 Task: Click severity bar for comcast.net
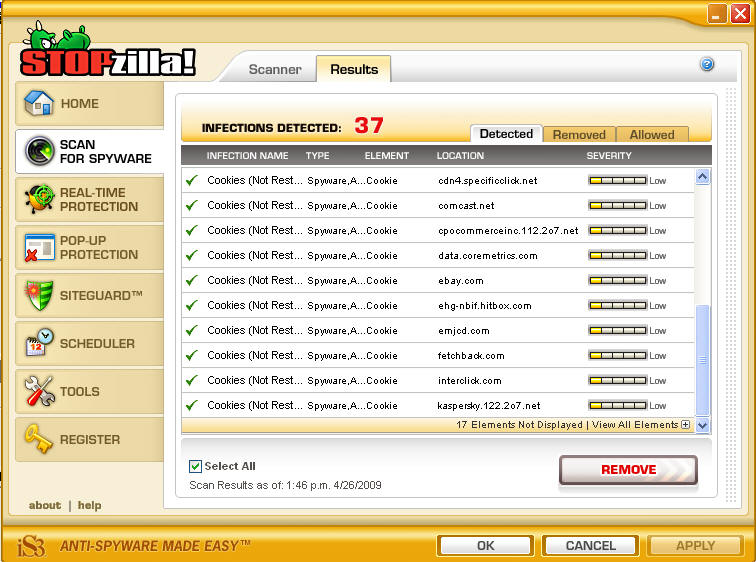click(x=618, y=205)
